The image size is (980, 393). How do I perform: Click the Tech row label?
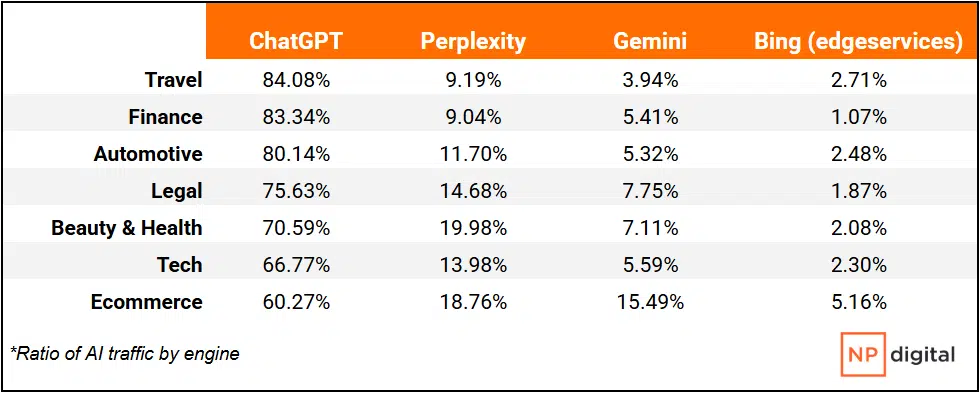[x=180, y=265]
